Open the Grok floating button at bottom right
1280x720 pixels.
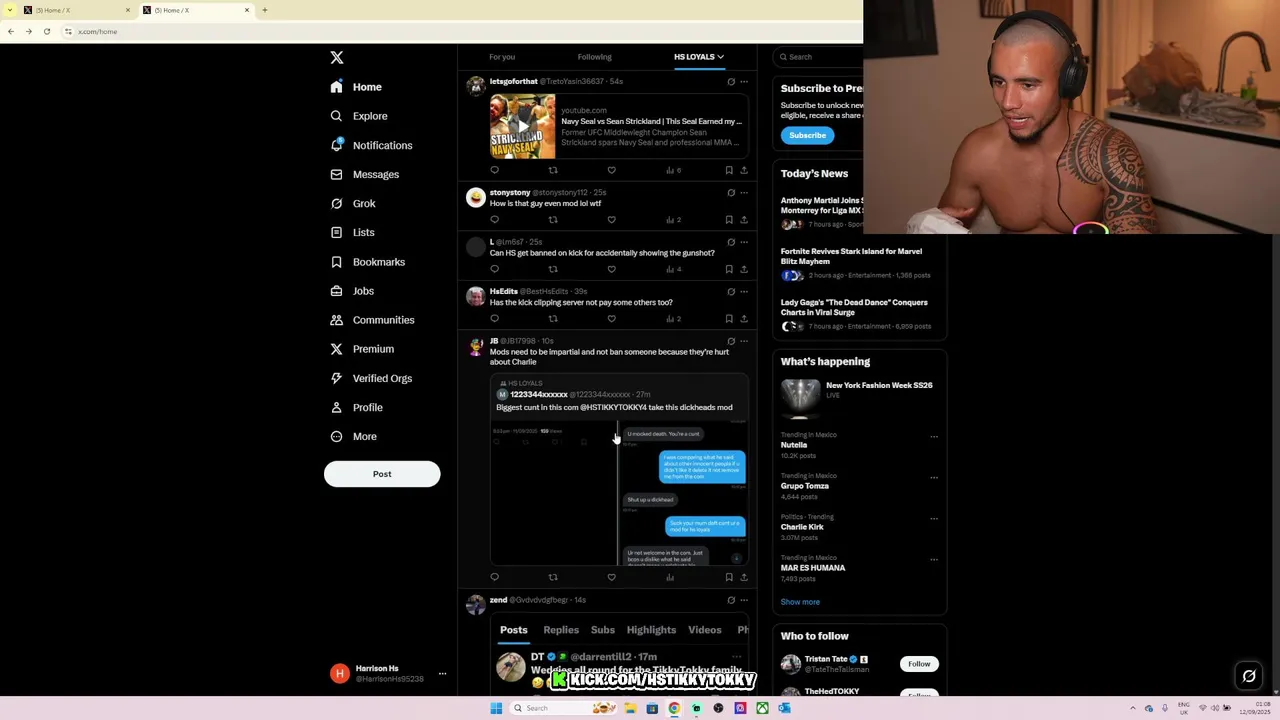pyautogui.click(x=1249, y=677)
